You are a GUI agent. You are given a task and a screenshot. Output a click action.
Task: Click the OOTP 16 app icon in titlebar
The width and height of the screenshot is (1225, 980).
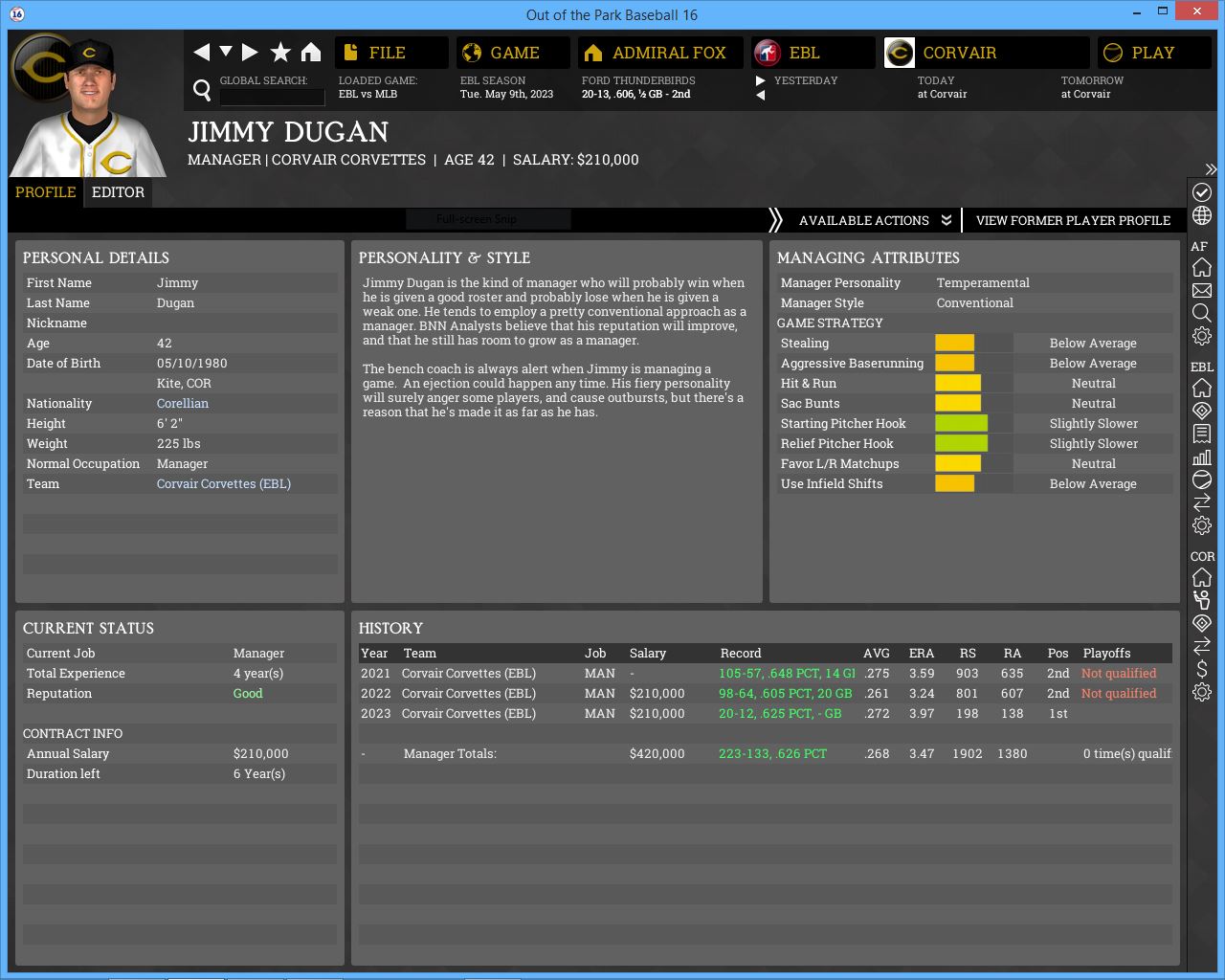[x=18, y=14]
